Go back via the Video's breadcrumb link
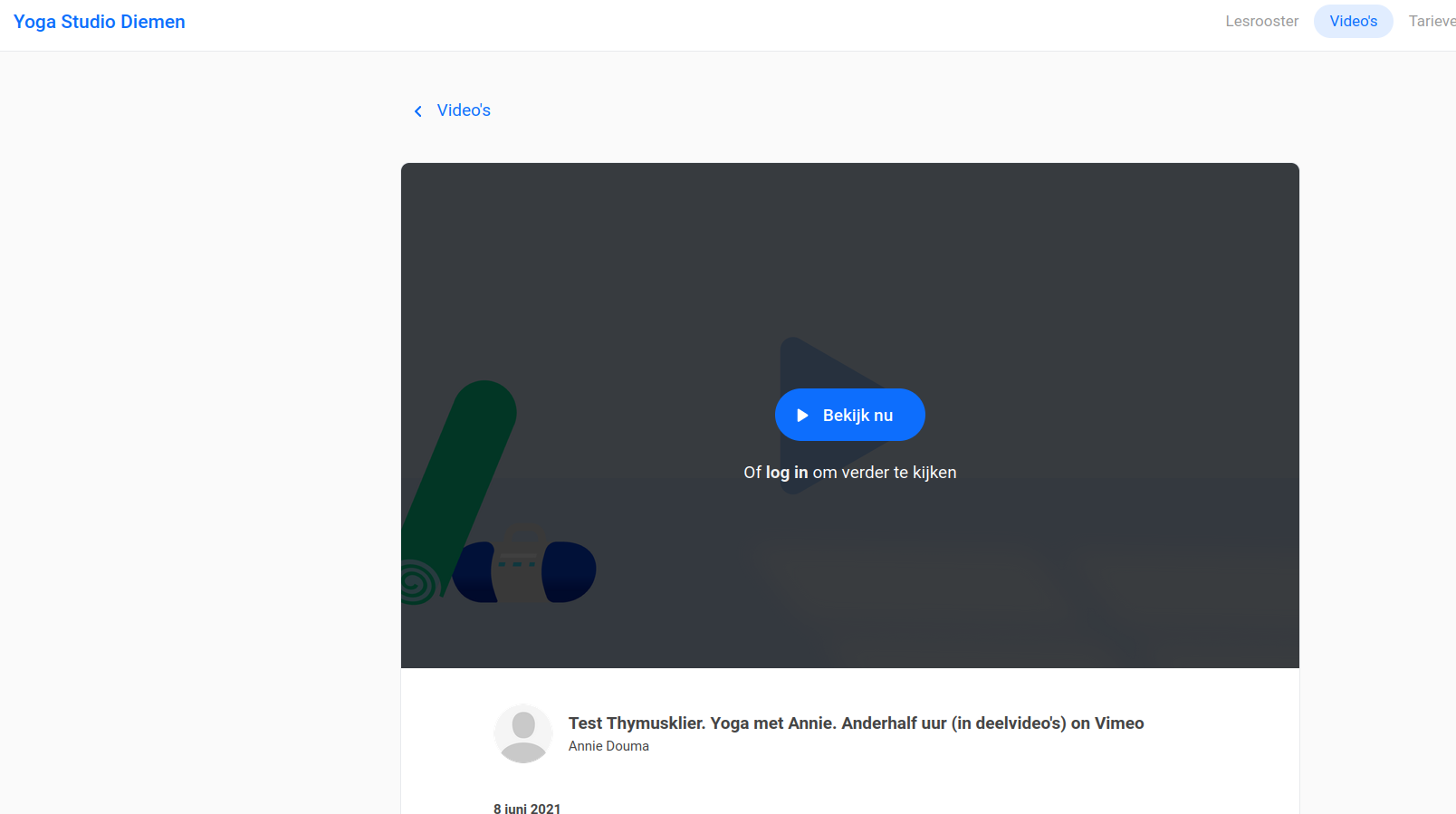Viewport: 1456px width, 814px height. [x=464, y=110]
